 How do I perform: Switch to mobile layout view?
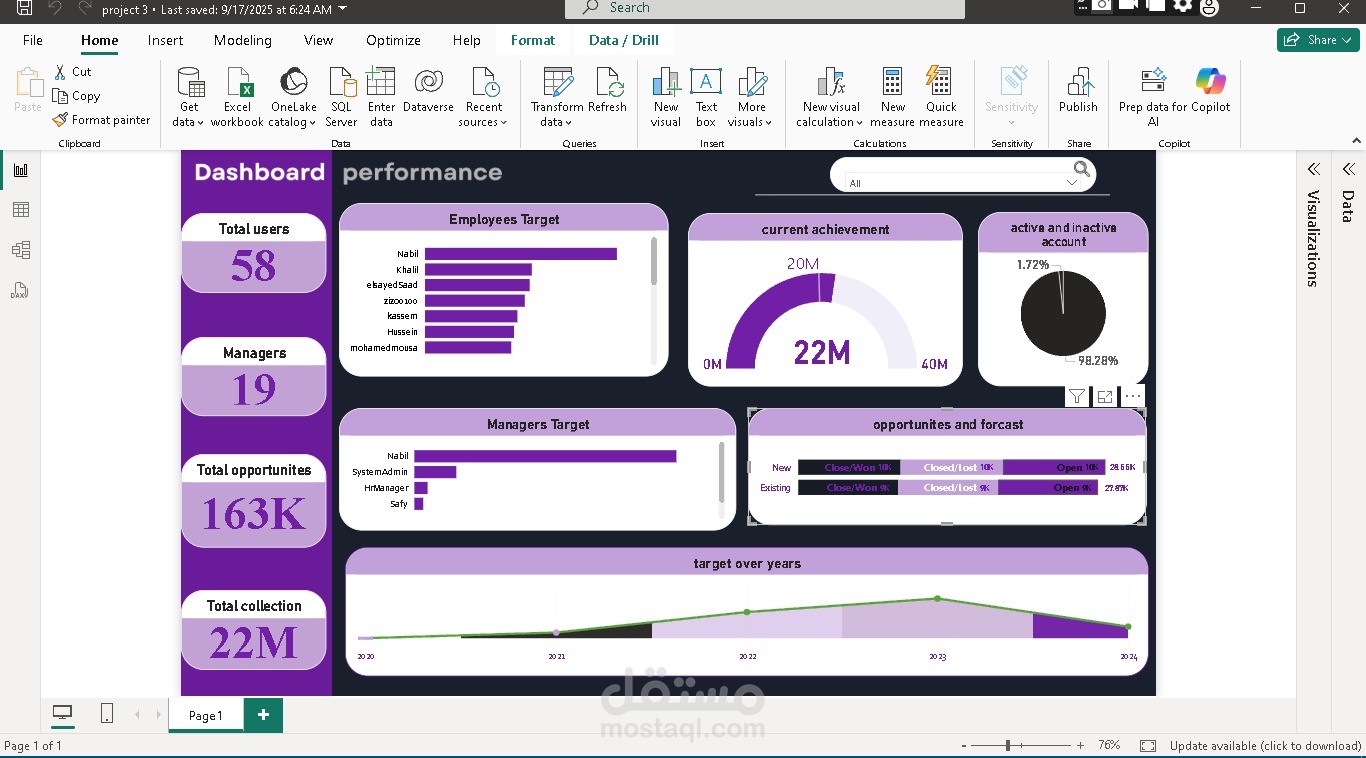(107, 714)
